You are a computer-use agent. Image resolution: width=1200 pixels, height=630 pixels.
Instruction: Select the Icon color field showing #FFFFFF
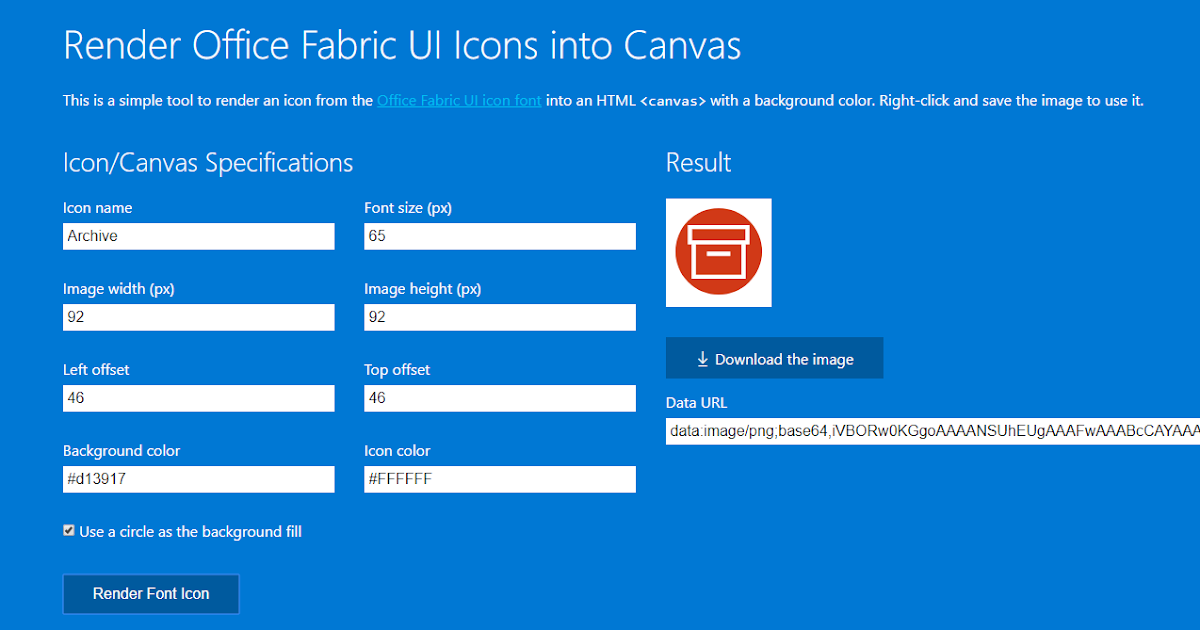coord(499,479)
